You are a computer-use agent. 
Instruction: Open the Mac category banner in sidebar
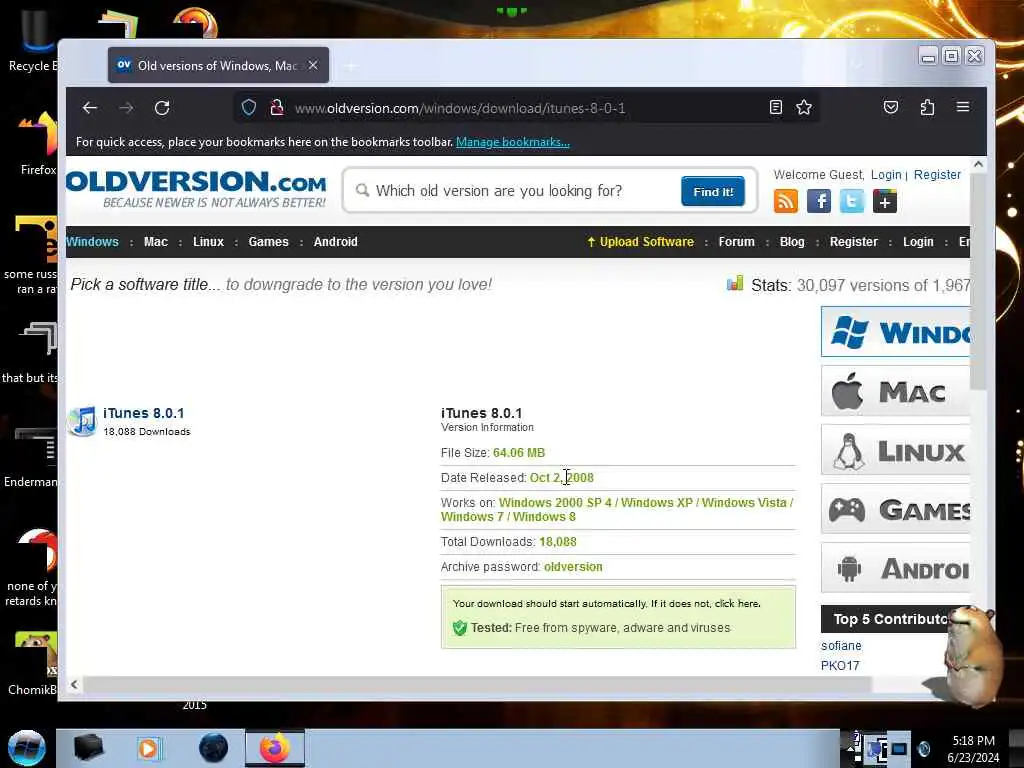[895, 391]
